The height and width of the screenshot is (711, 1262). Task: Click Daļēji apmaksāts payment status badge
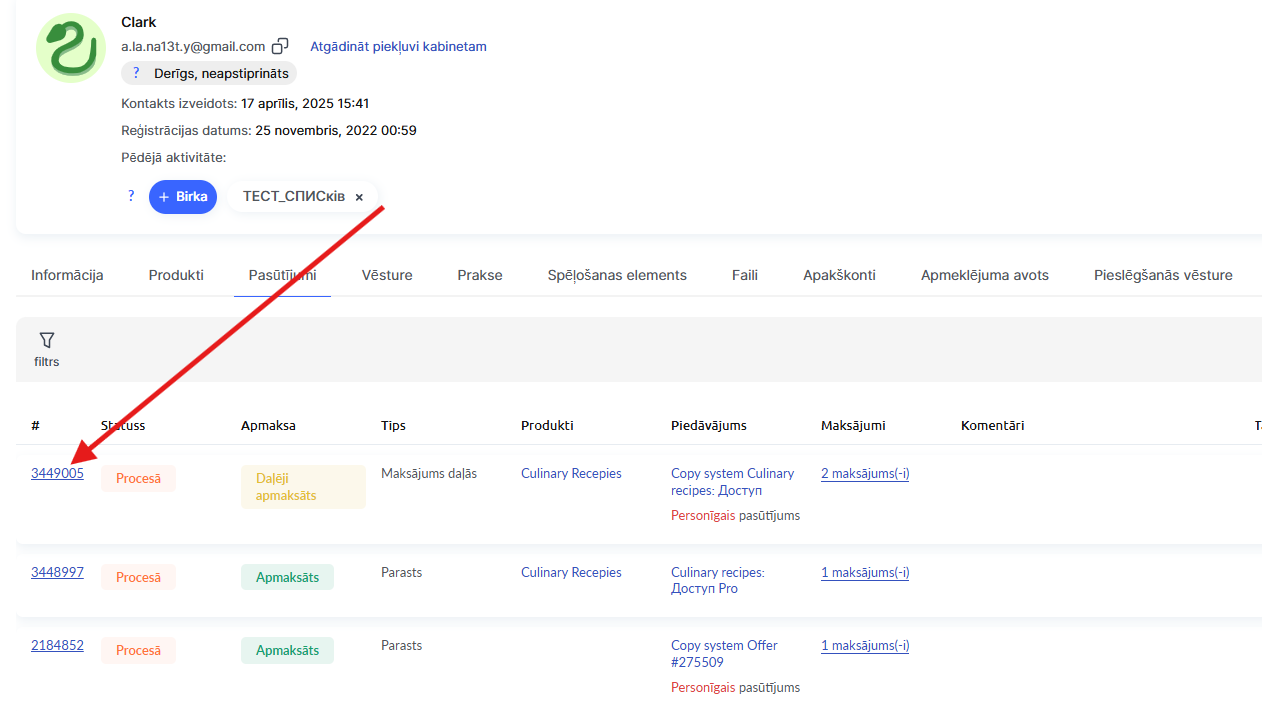(x=303, y=487)
